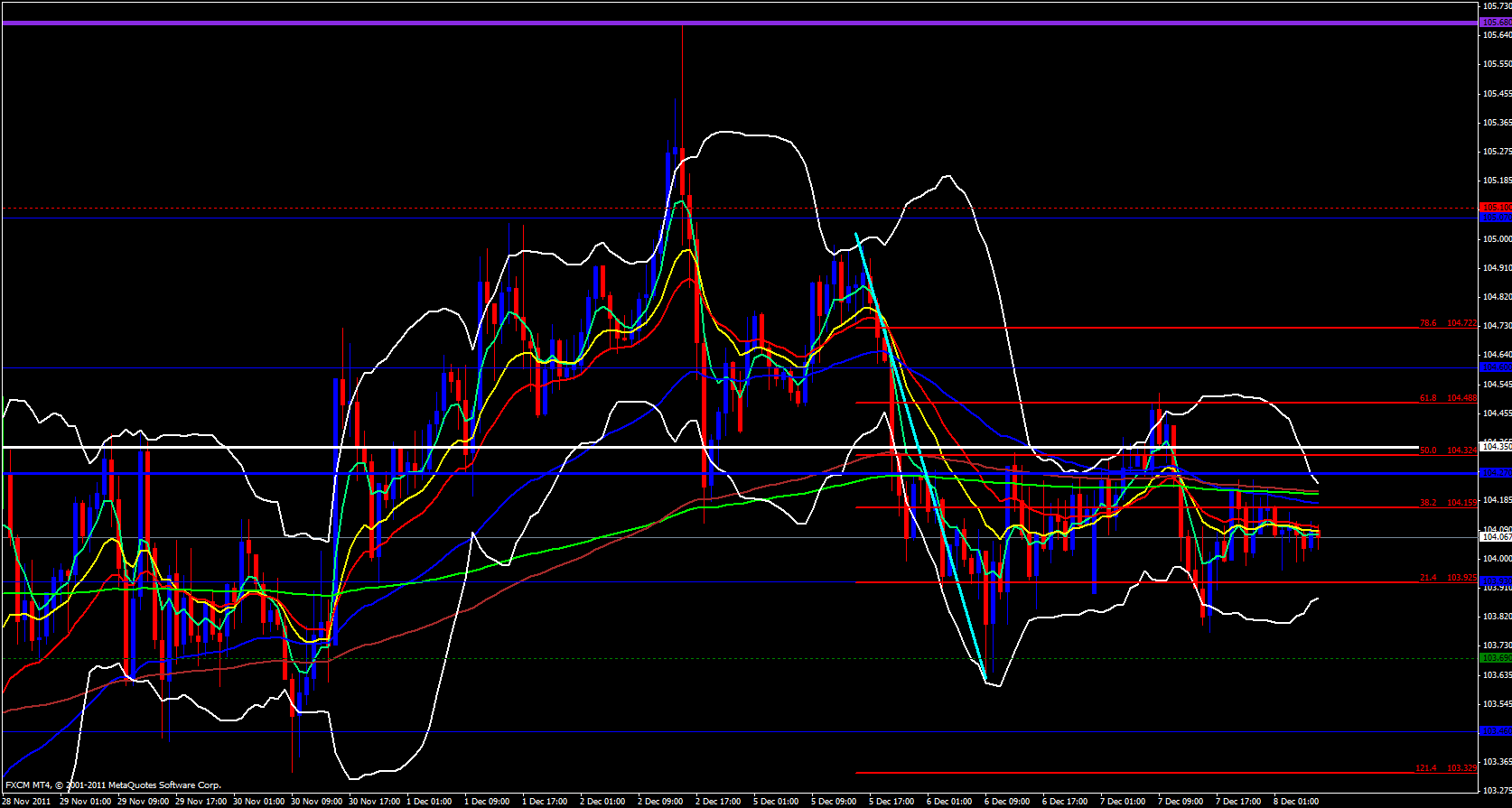Select the blue 103.460 price tag
This screenshot has height=808, width=1512.
pos(1495,731)
